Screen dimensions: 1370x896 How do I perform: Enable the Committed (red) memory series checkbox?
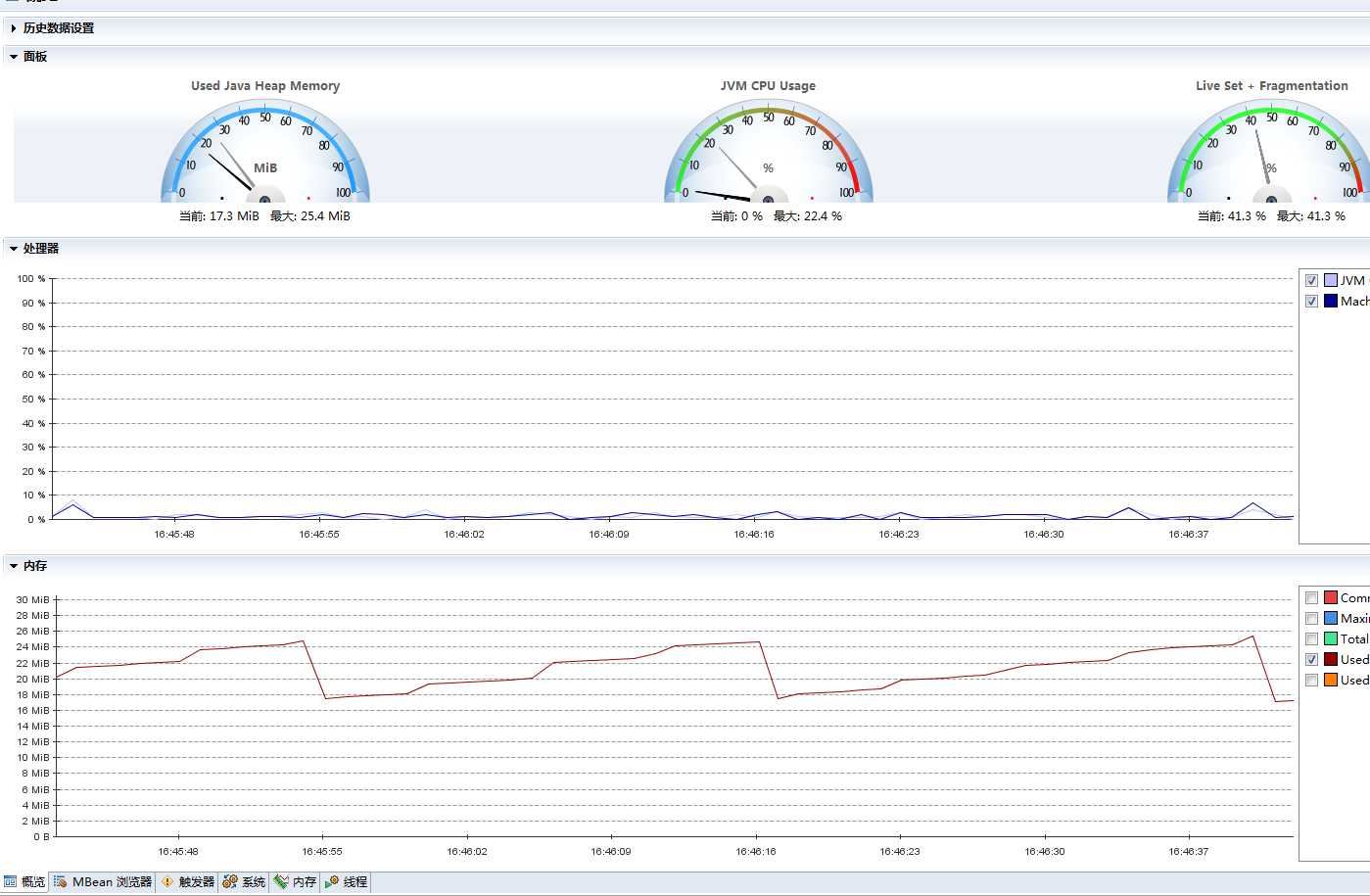[x=1311, y=597]
